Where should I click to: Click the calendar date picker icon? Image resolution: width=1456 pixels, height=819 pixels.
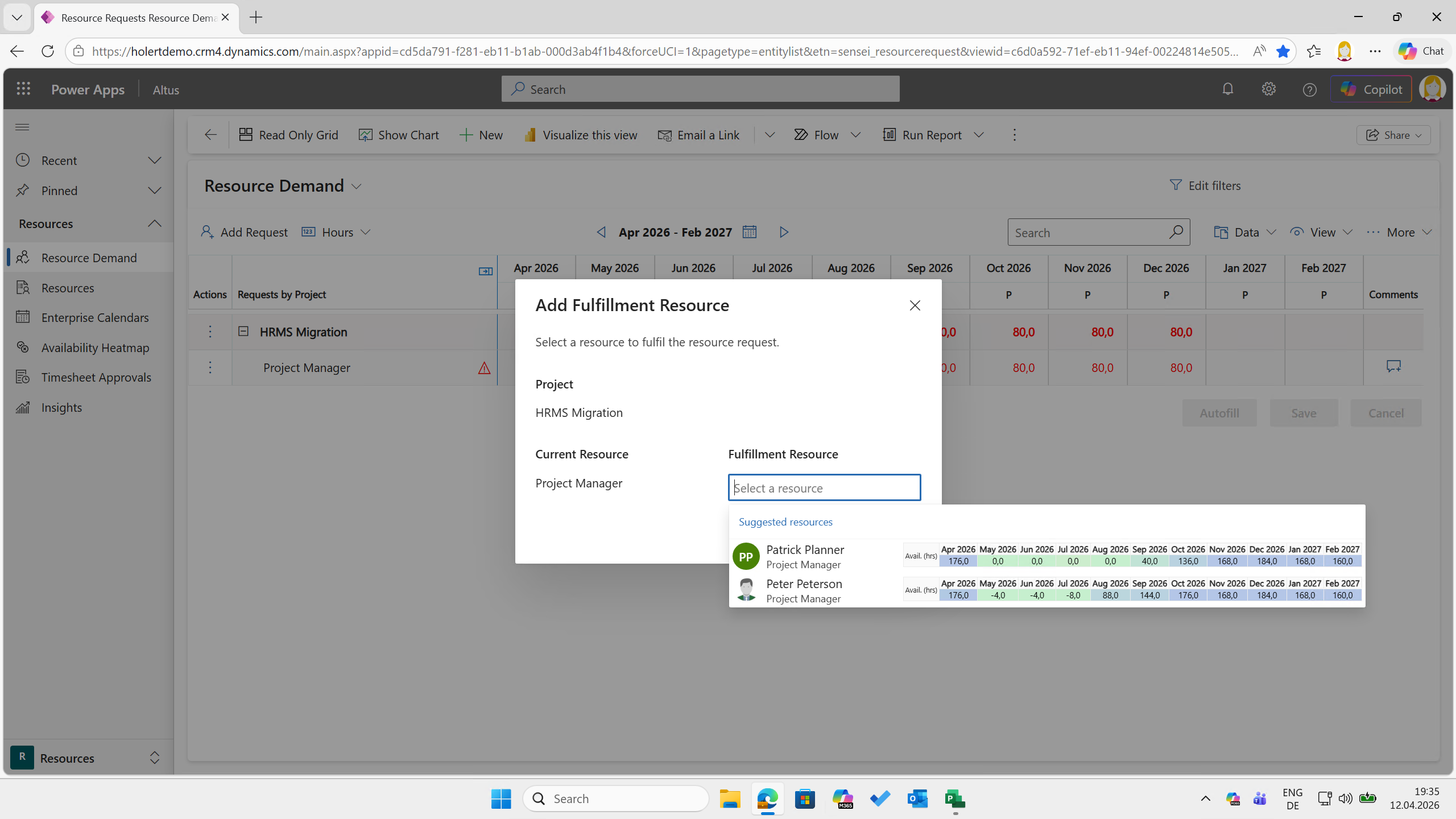[x=749, y=232]
